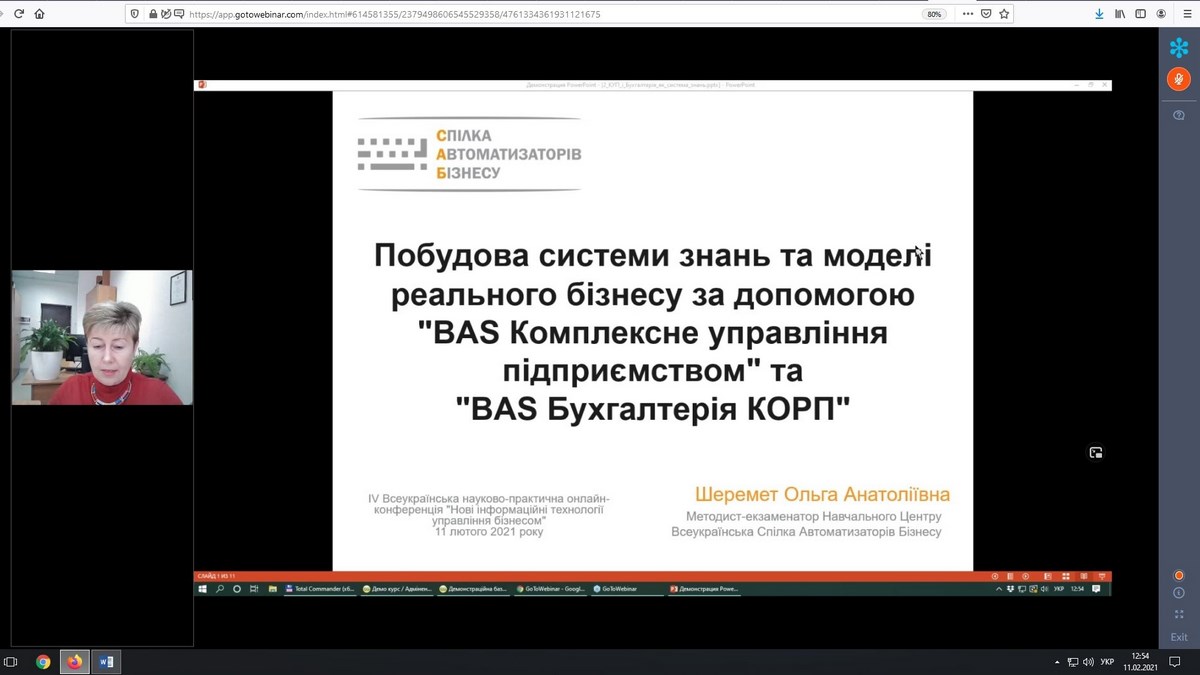Bookmark this page with the star icon
The image size is (1200, 675).
[x=1004, y=14]
